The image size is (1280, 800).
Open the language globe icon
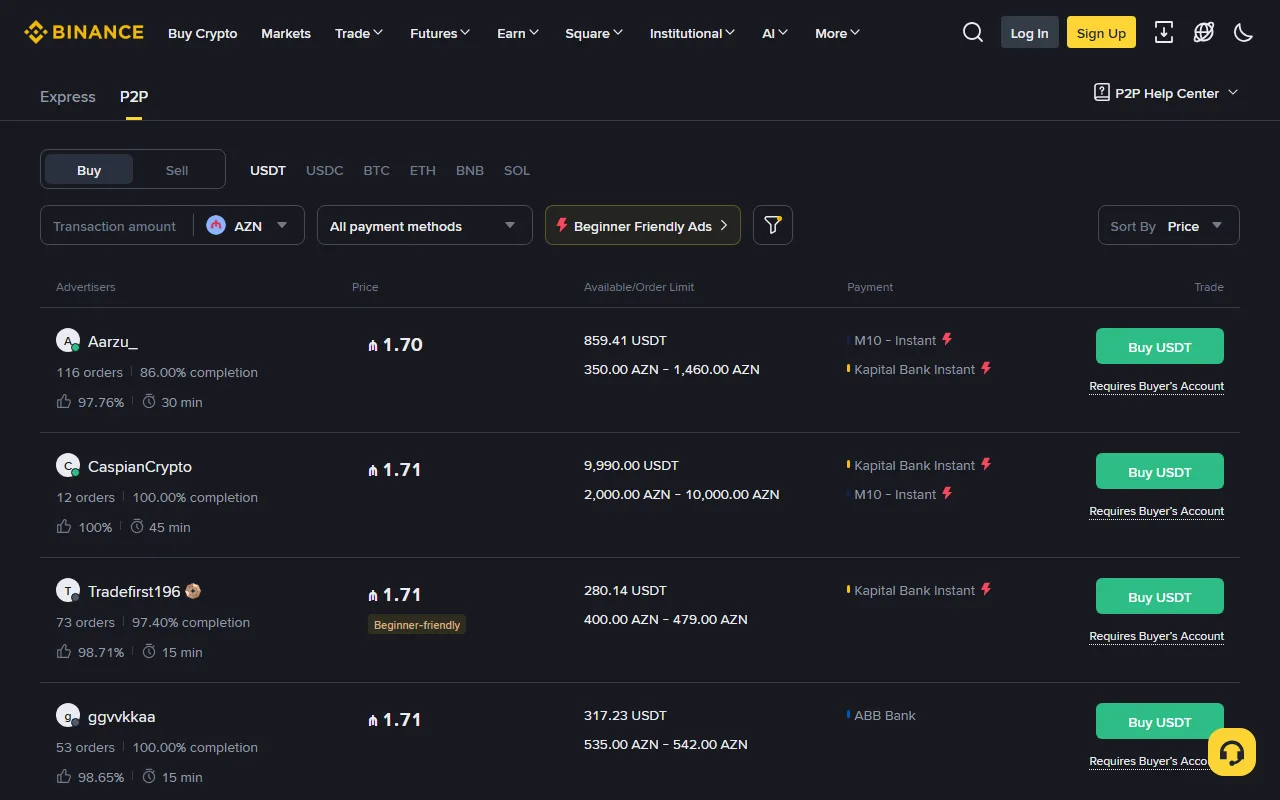1204,33
